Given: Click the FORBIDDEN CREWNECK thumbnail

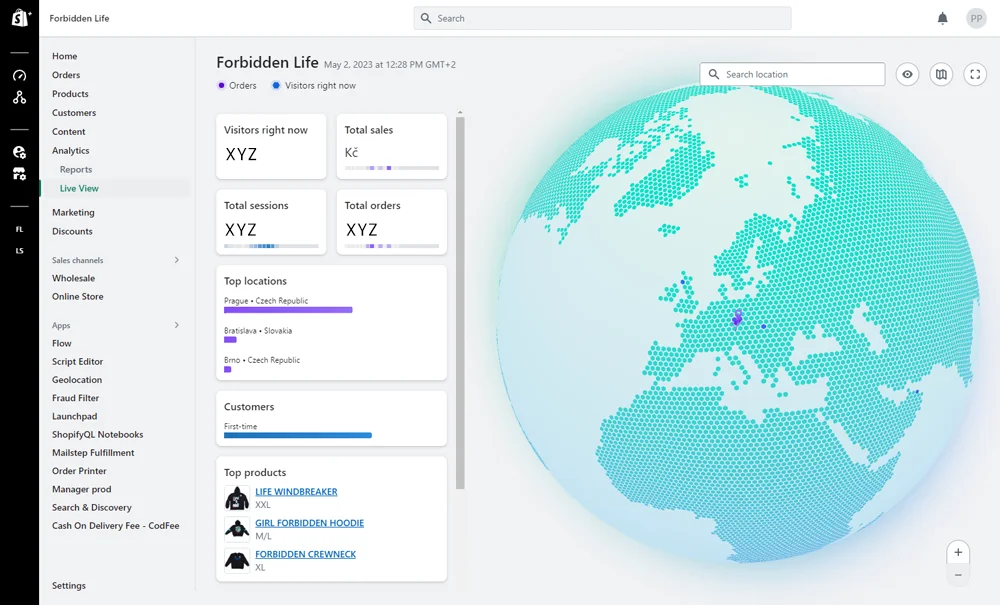Looking at the screenshot, I should pyautogui.click(x=237, y=560).
